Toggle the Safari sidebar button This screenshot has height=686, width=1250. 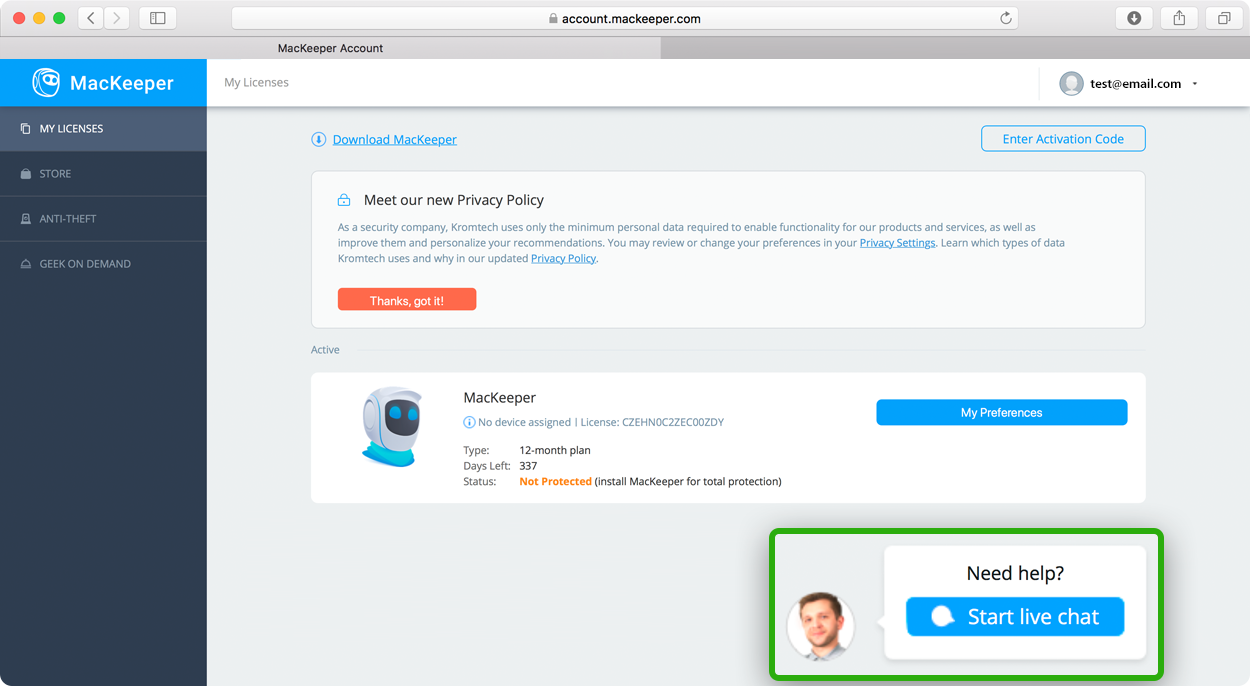click(158, 18)
